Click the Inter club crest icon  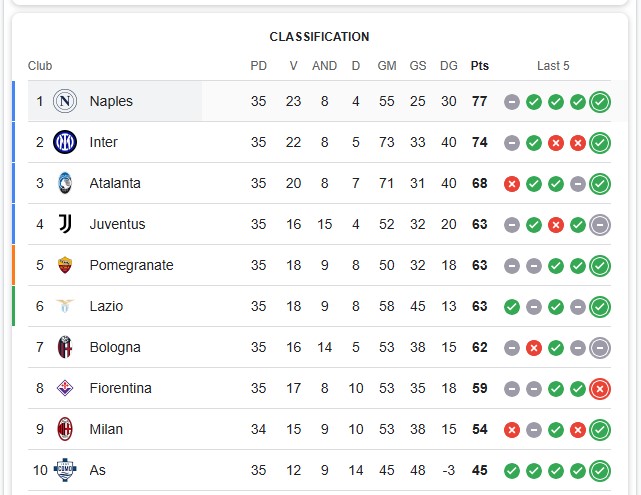[65, 142]
